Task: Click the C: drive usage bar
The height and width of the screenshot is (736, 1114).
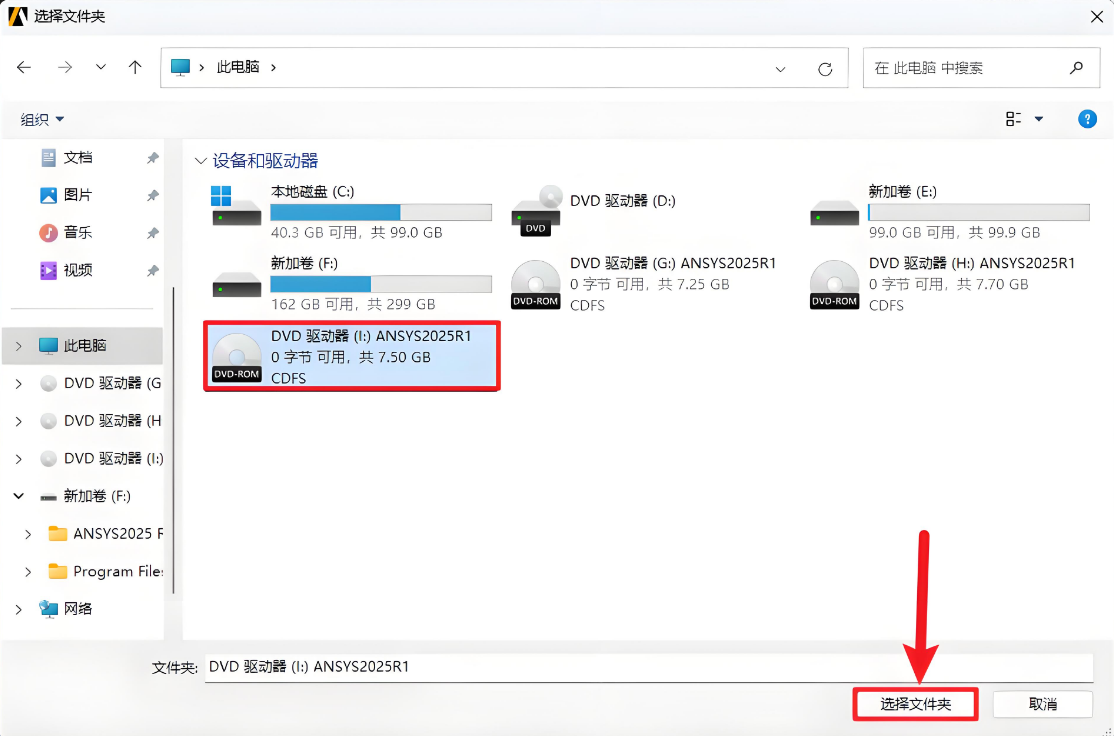Action: pos(381,212)
